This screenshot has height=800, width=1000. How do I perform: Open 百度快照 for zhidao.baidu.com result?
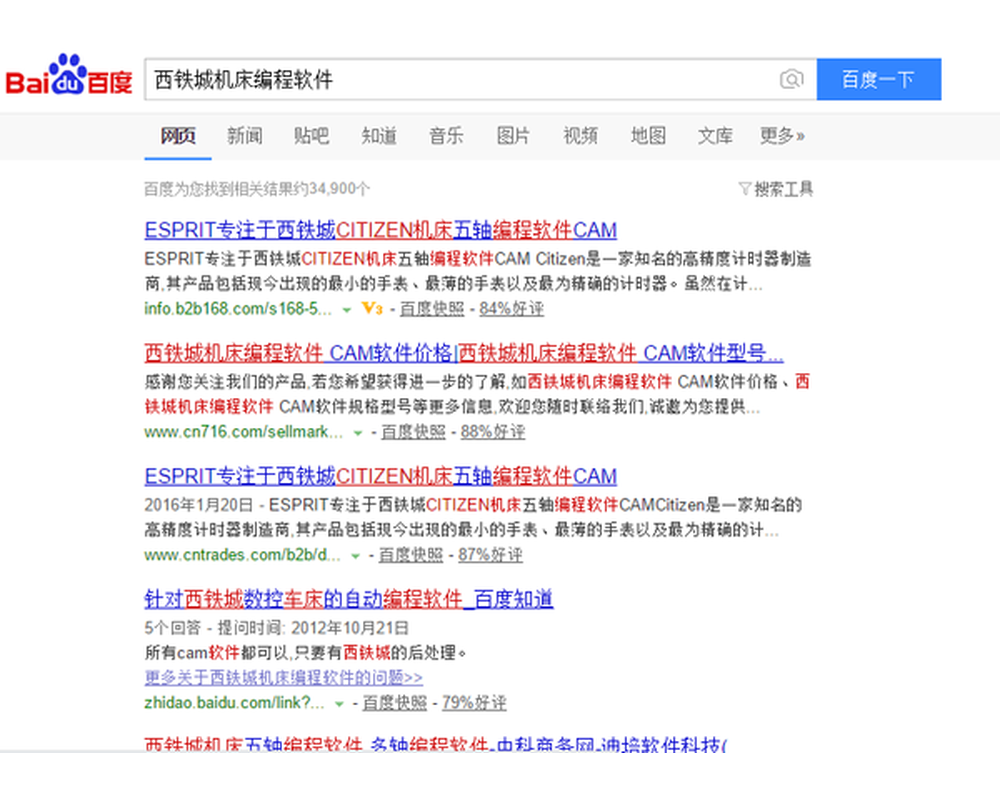coord(395,703)
